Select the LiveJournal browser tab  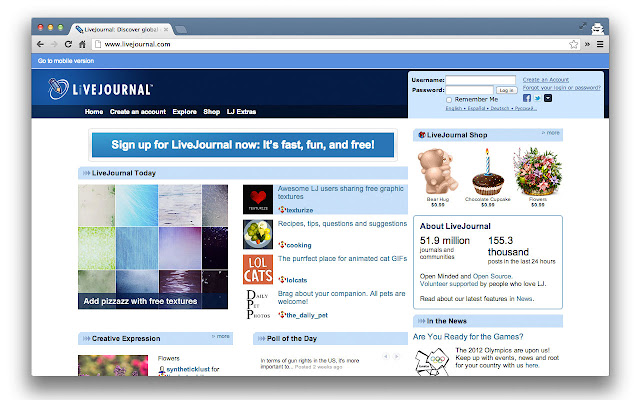[122, 29]
